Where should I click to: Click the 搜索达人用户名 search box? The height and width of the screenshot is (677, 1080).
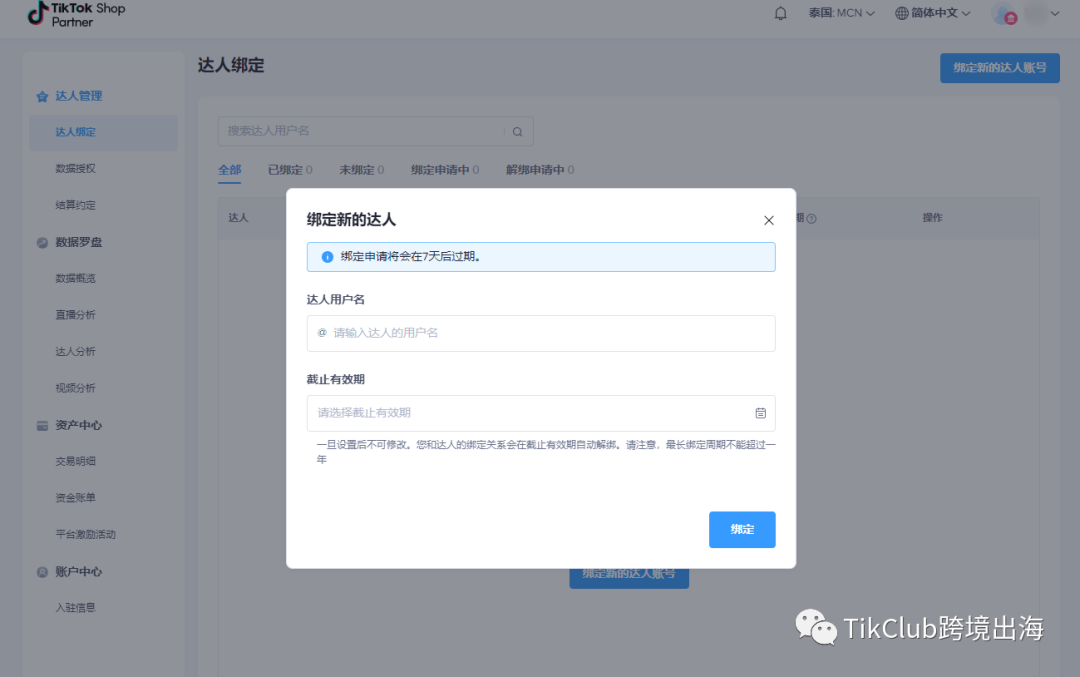pyautogui.click(x=375, y=132)
